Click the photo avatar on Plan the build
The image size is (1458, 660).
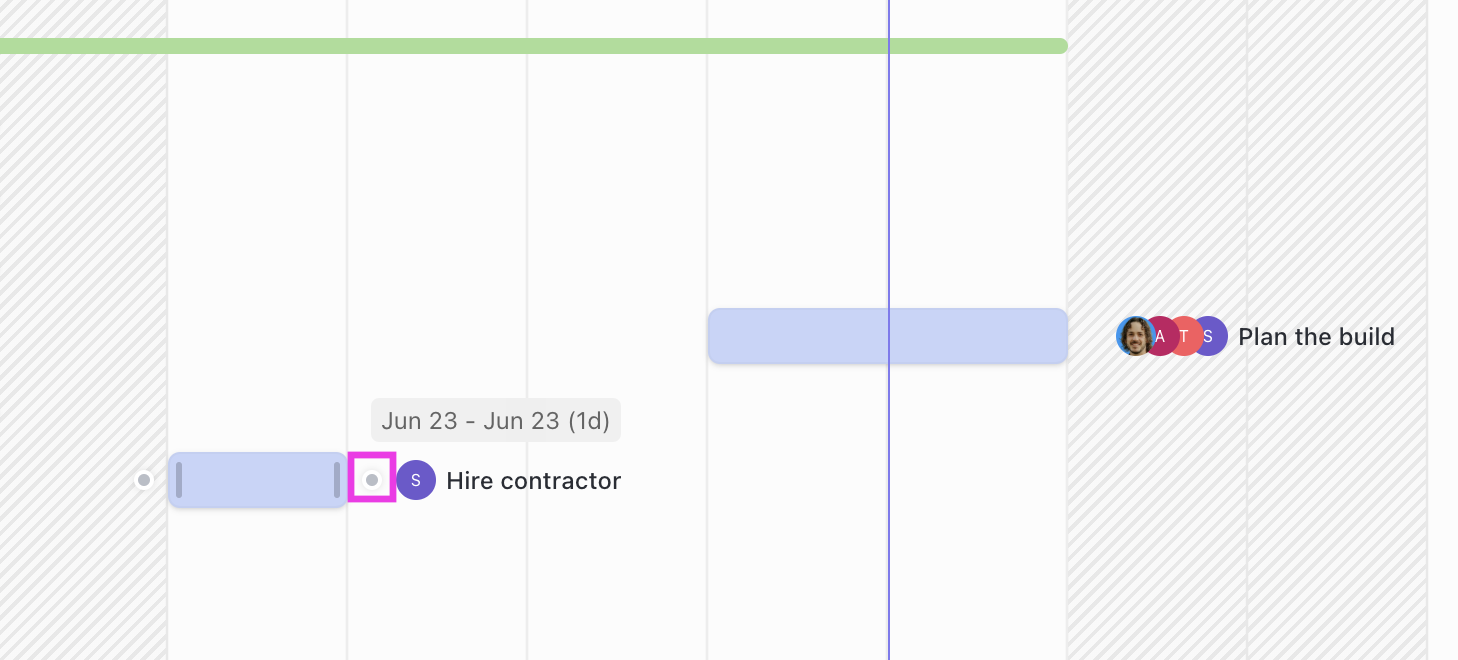(x=1135, y=336)
